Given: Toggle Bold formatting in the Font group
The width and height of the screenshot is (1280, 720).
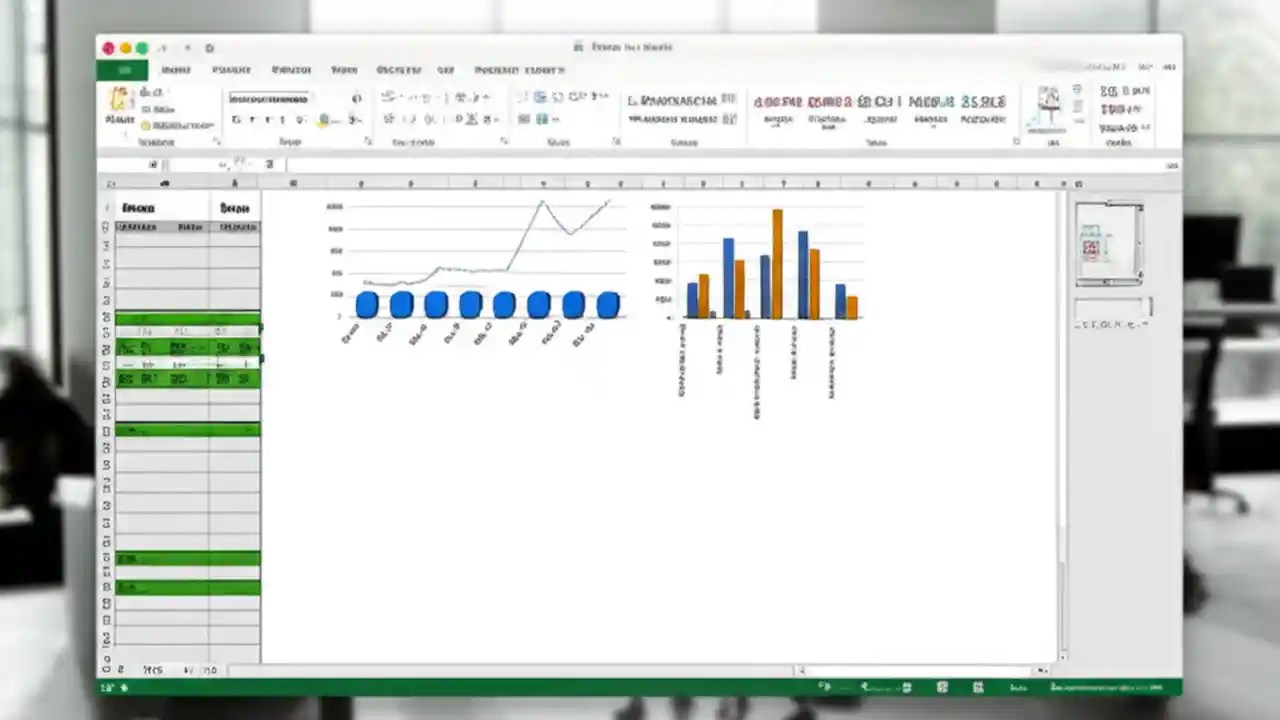Looking at the screenshot, I should [237, 120].
